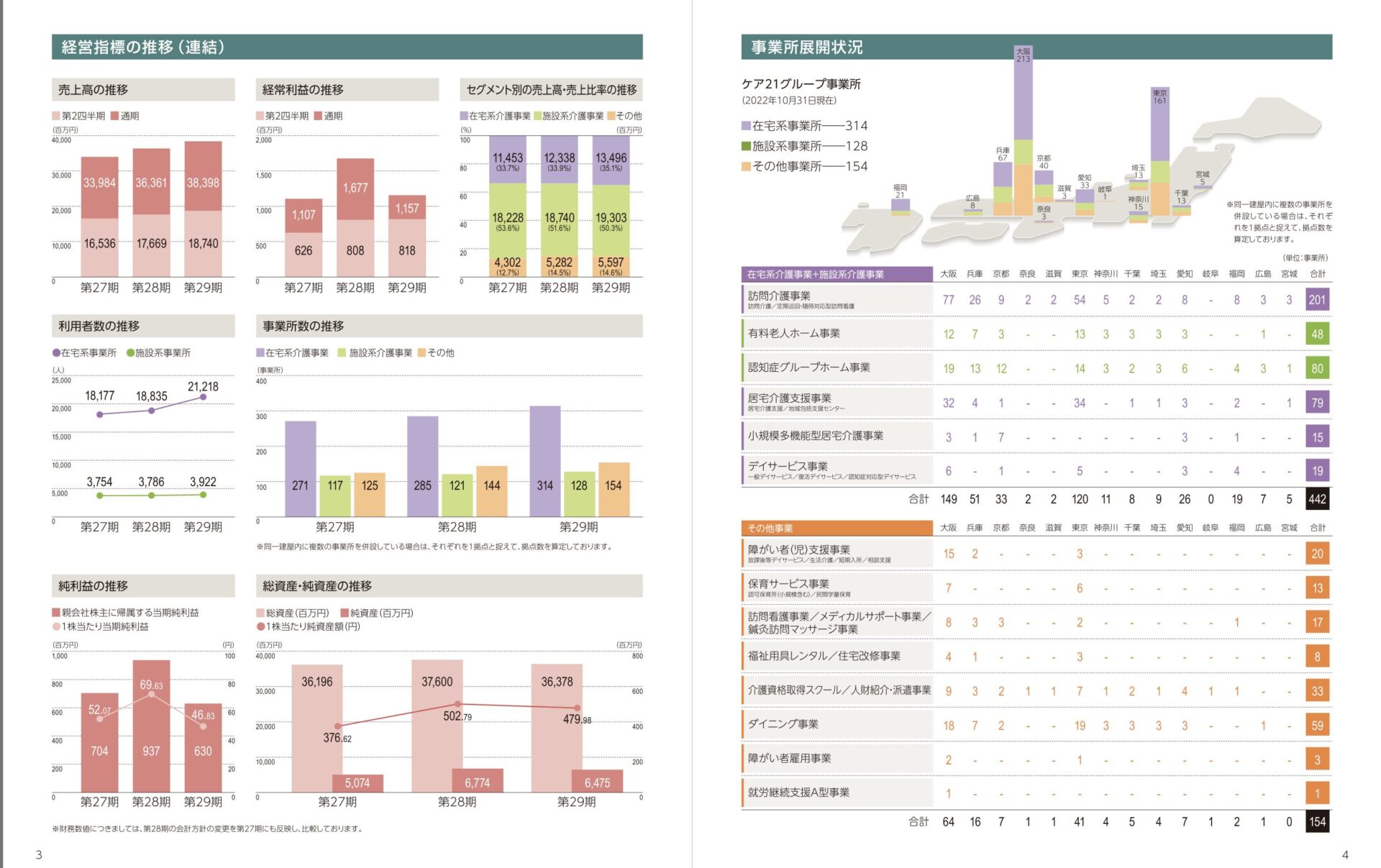Viewport: 1381px width, 868px height.
Task: Click the 11,453 (33.7%) segment value
Action: pyautogui.click(x=508, y=162)
